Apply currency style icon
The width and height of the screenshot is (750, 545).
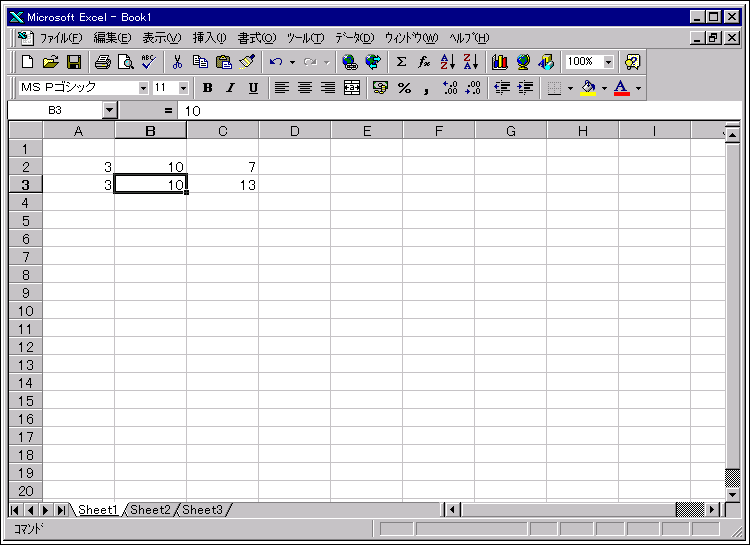tap(381, 88)
